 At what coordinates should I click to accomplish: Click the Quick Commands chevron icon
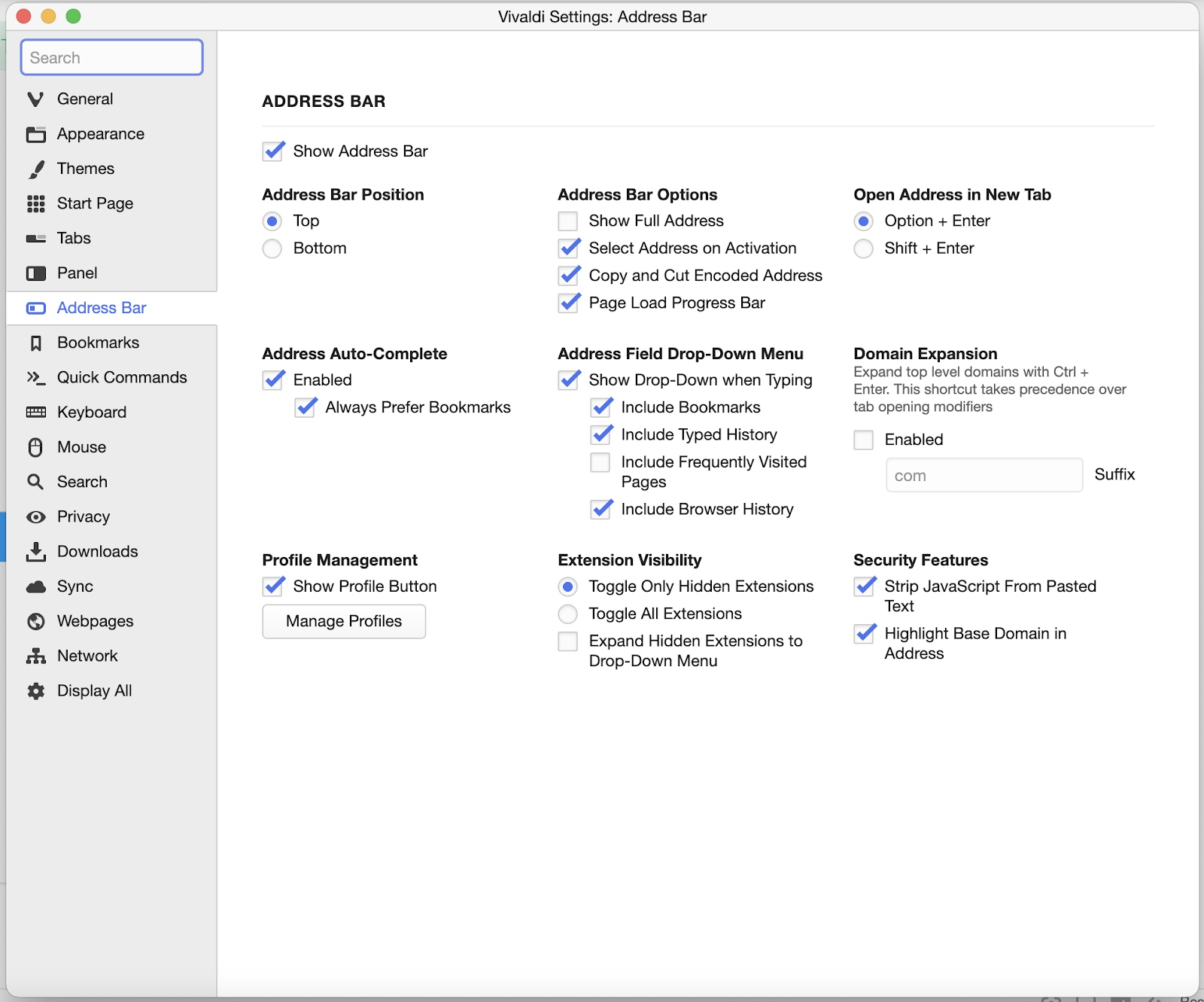click(35, 377)
